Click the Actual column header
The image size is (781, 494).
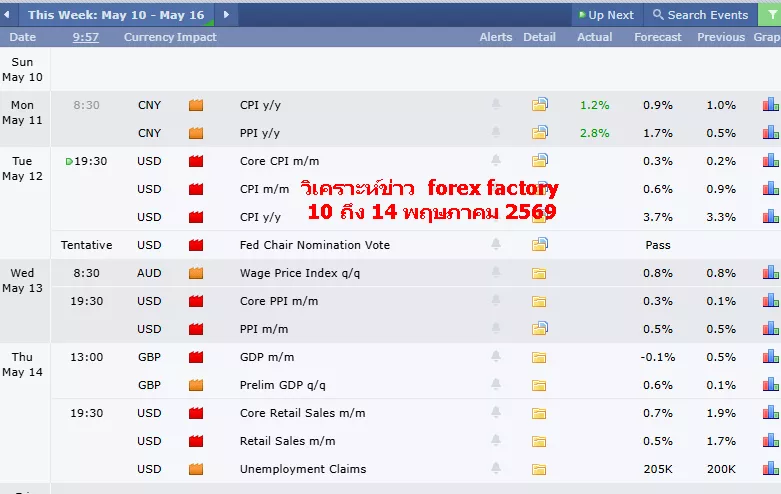(x=594, y=37)
